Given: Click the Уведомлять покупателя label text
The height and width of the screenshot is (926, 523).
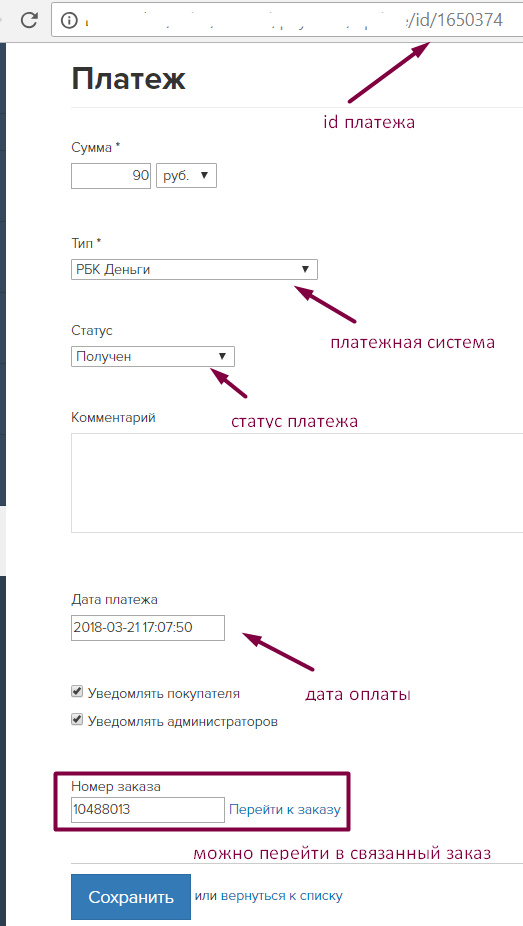Looking at the screenshot, I should 164,693.
